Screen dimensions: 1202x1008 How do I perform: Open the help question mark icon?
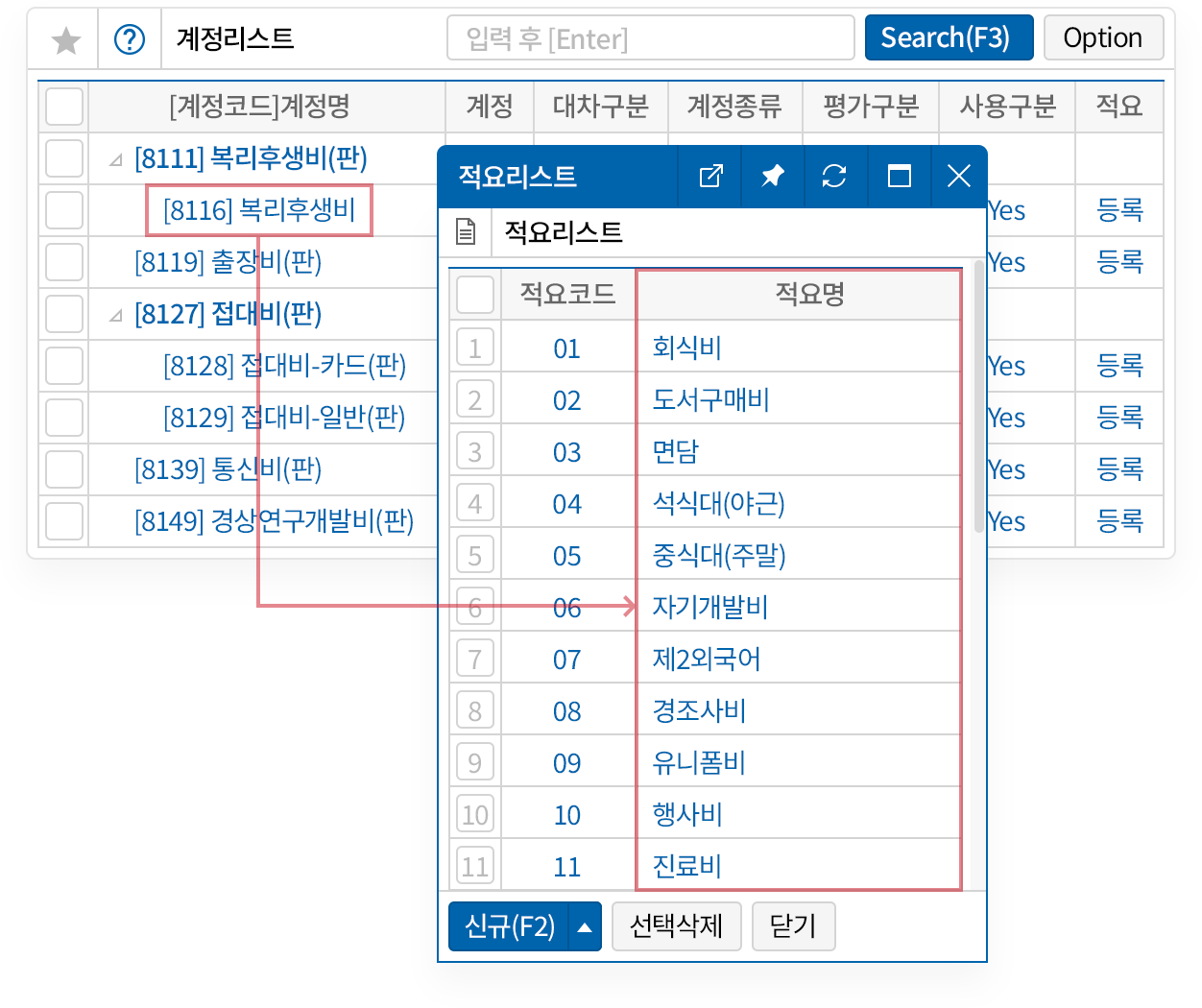tap(130, 37)
